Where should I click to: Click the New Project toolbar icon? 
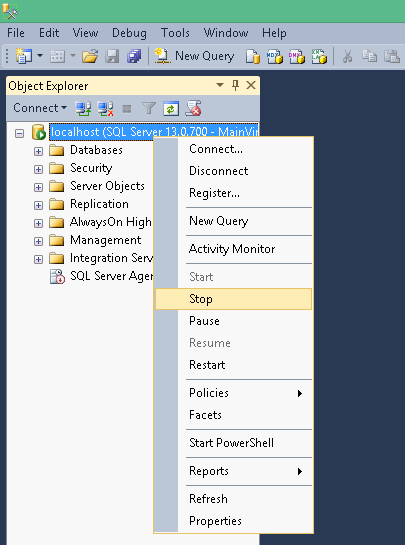(24, 56)
